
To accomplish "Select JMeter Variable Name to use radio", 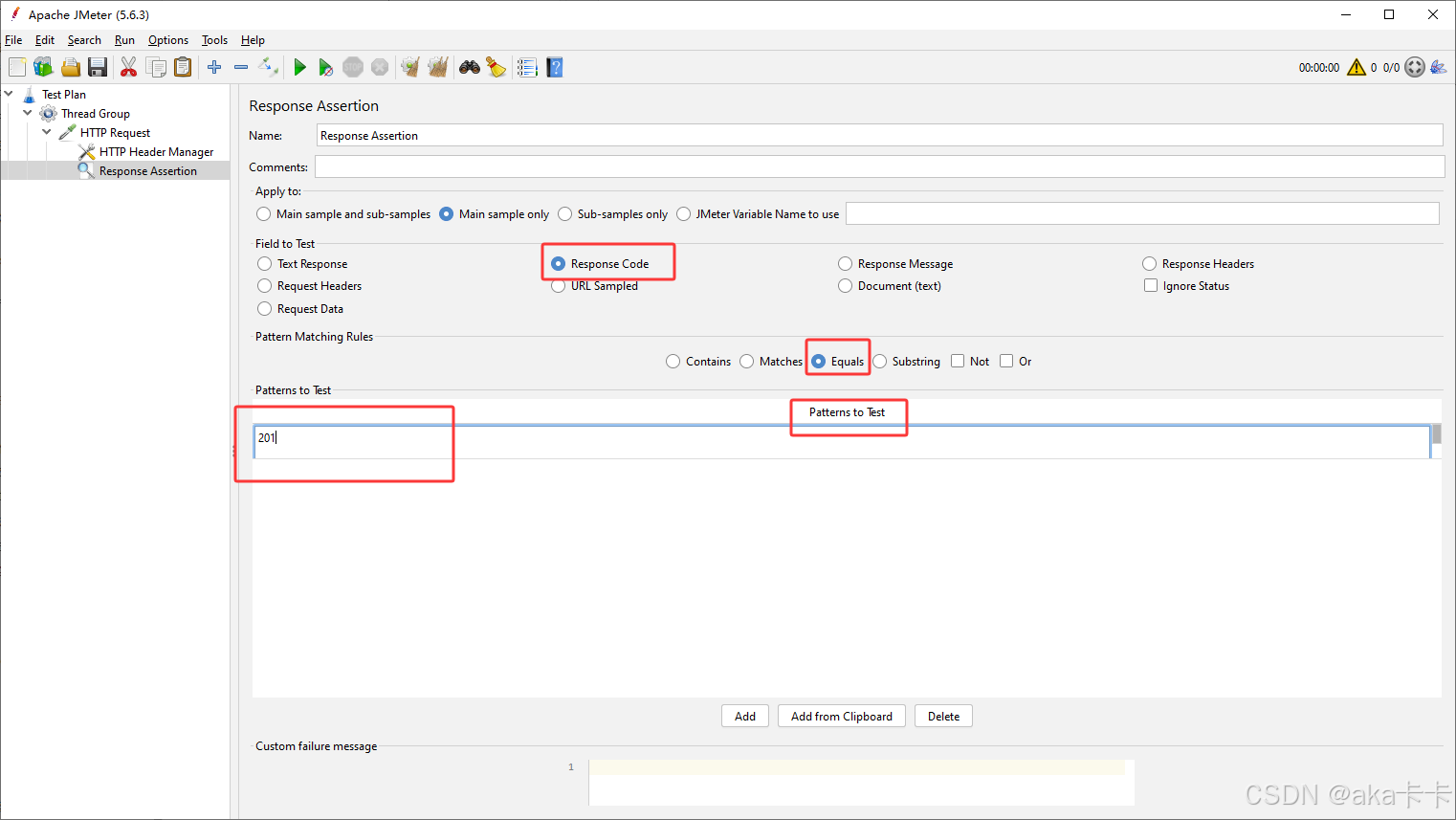I will click(683, 214).
